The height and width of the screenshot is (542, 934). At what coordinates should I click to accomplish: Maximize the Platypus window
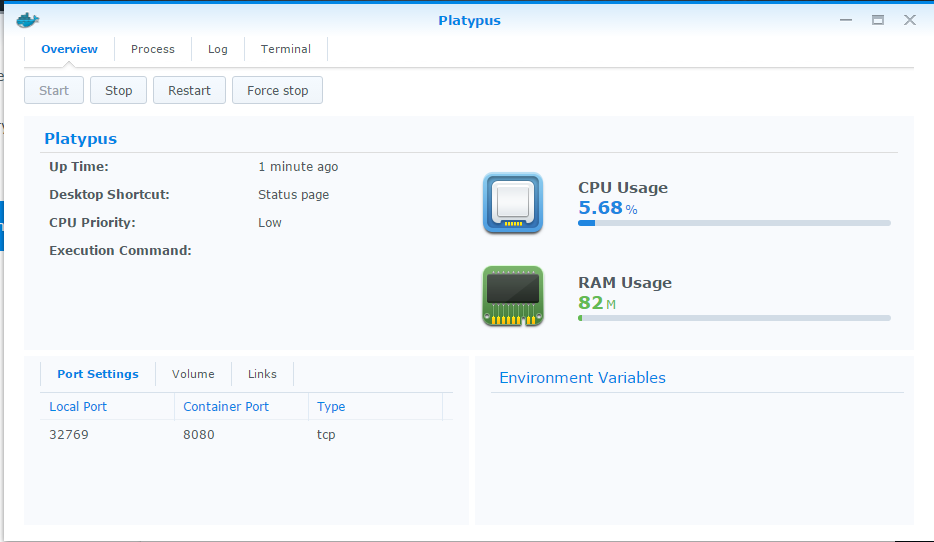[x=878, y=20]
